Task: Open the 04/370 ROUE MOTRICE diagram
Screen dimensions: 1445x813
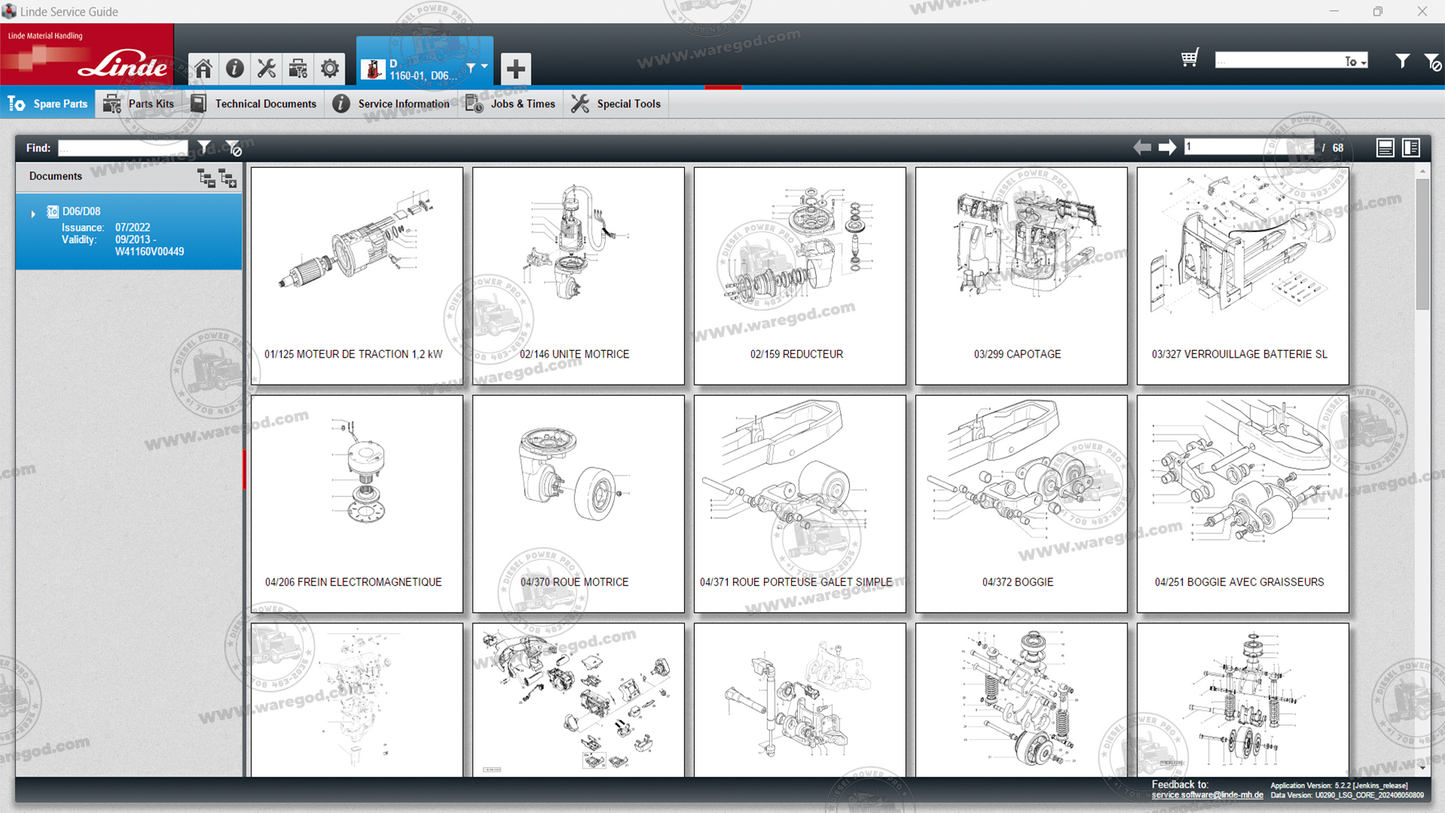Action: (578, 503)
